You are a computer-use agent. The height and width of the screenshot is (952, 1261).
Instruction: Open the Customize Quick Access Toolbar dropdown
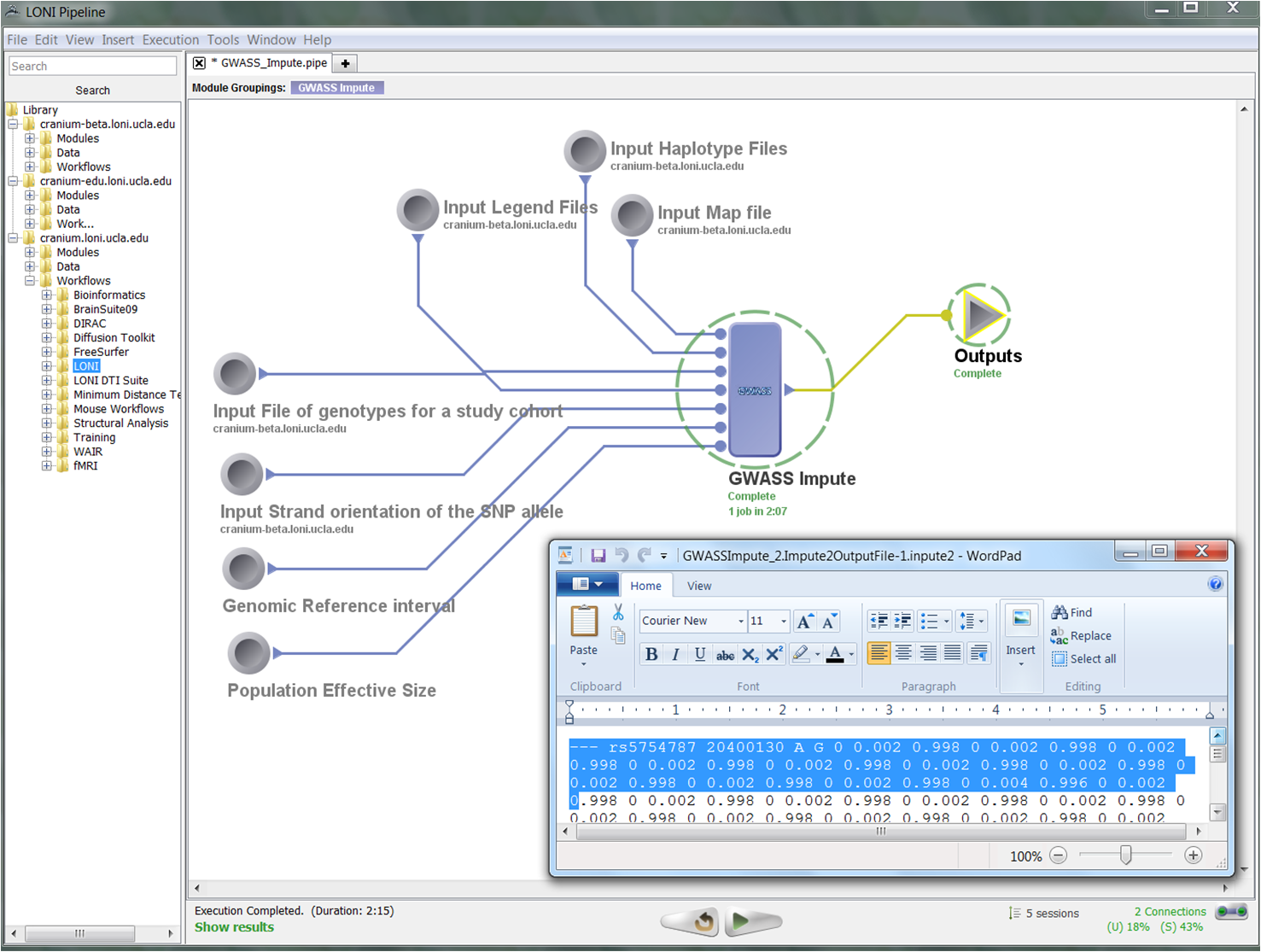click(x=664, y=556)
